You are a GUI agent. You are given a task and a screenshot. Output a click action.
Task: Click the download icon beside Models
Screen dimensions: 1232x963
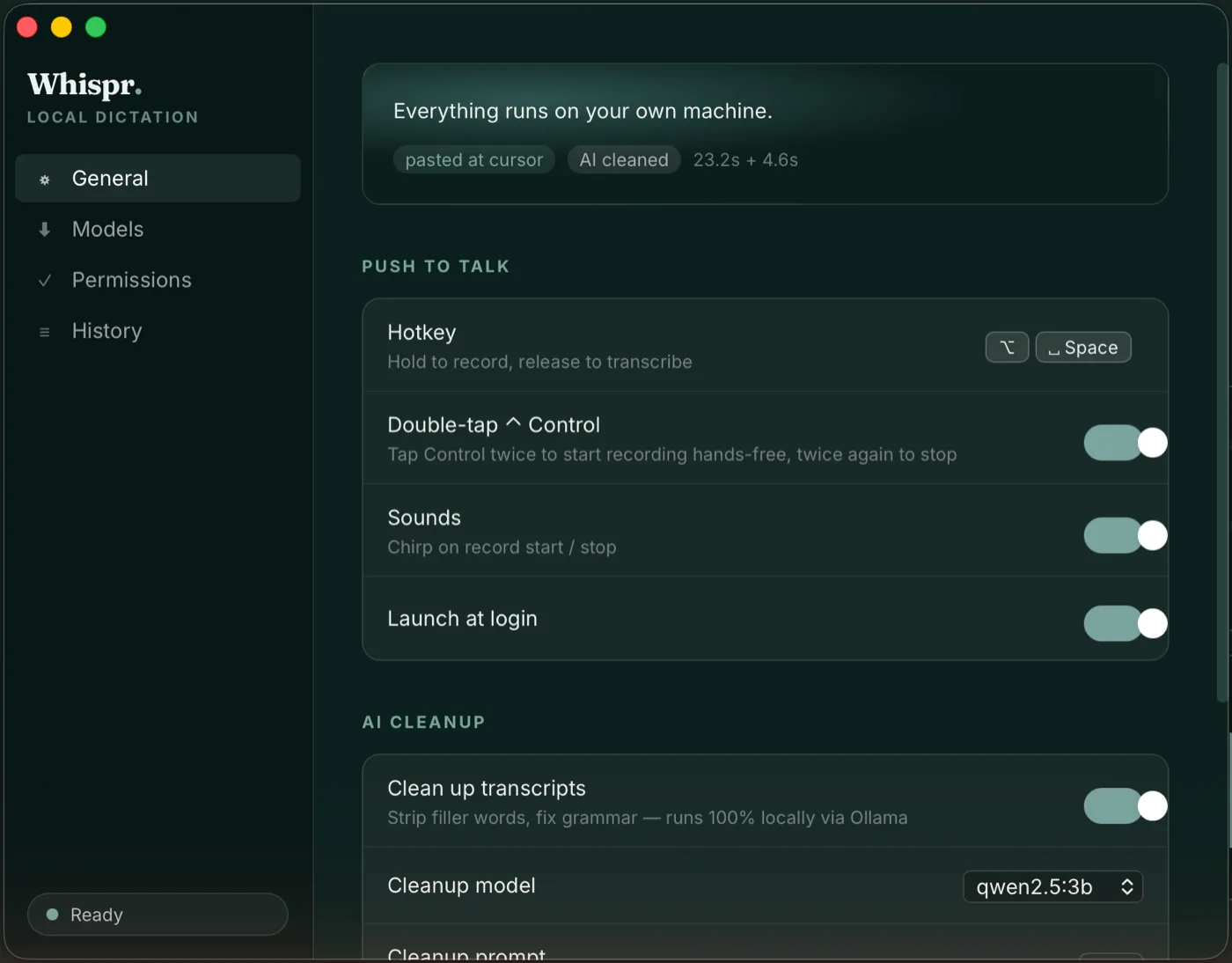tap(45, 230)
